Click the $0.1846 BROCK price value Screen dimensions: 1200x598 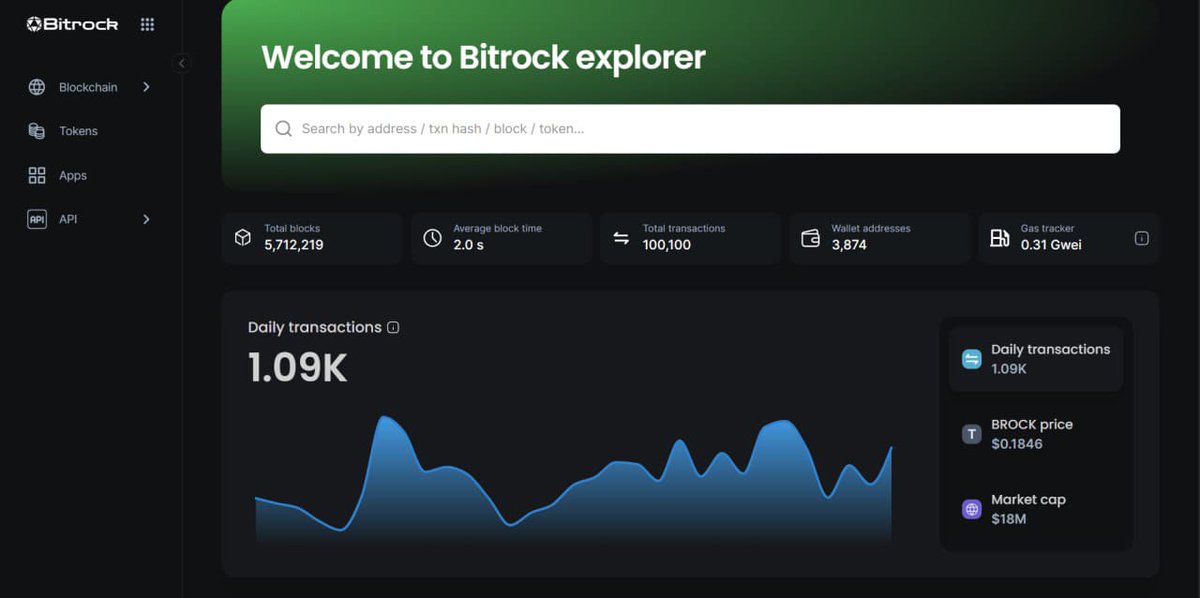(x=1017, y=444)
